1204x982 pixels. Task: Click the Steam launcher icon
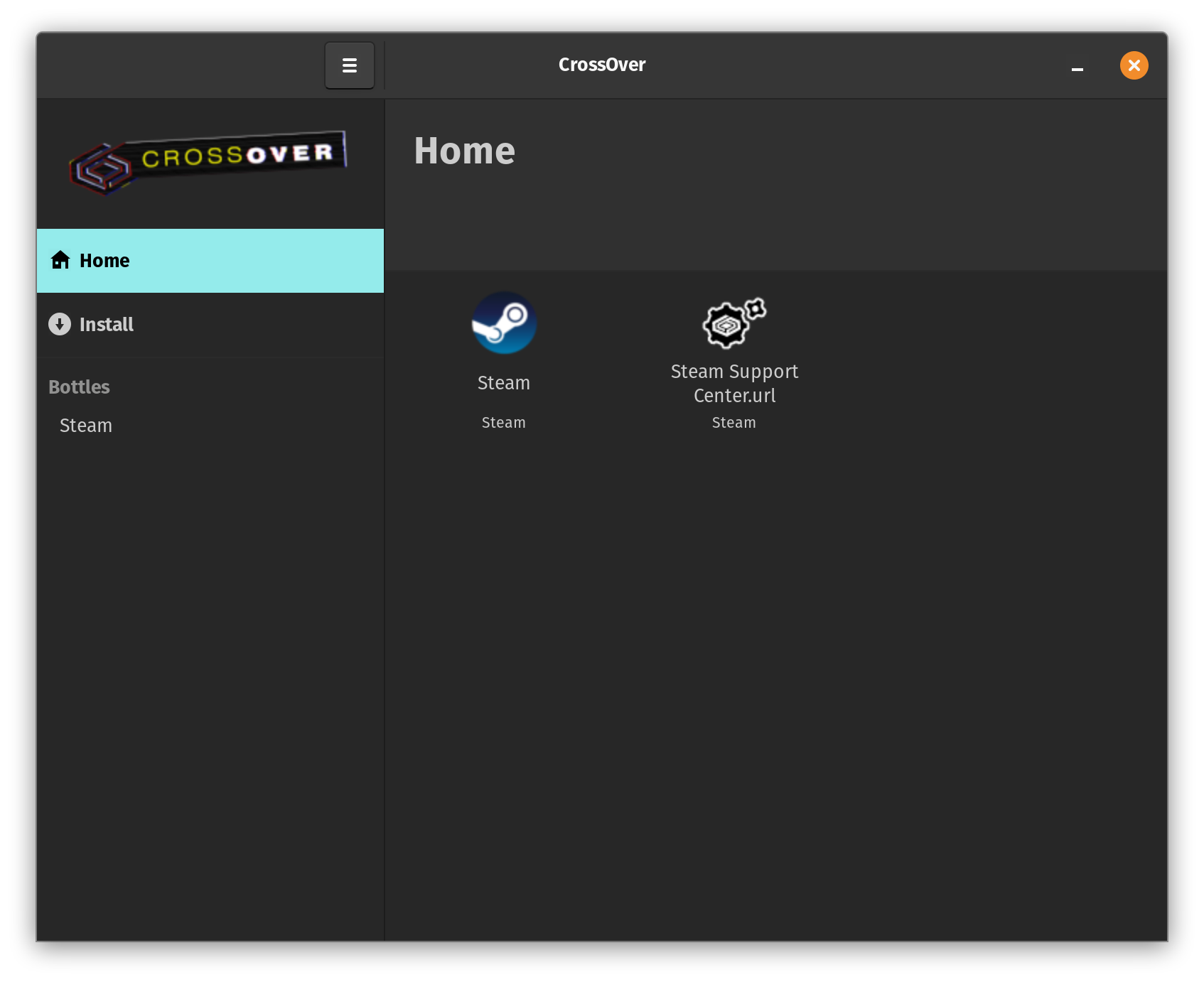click(504, 323)
